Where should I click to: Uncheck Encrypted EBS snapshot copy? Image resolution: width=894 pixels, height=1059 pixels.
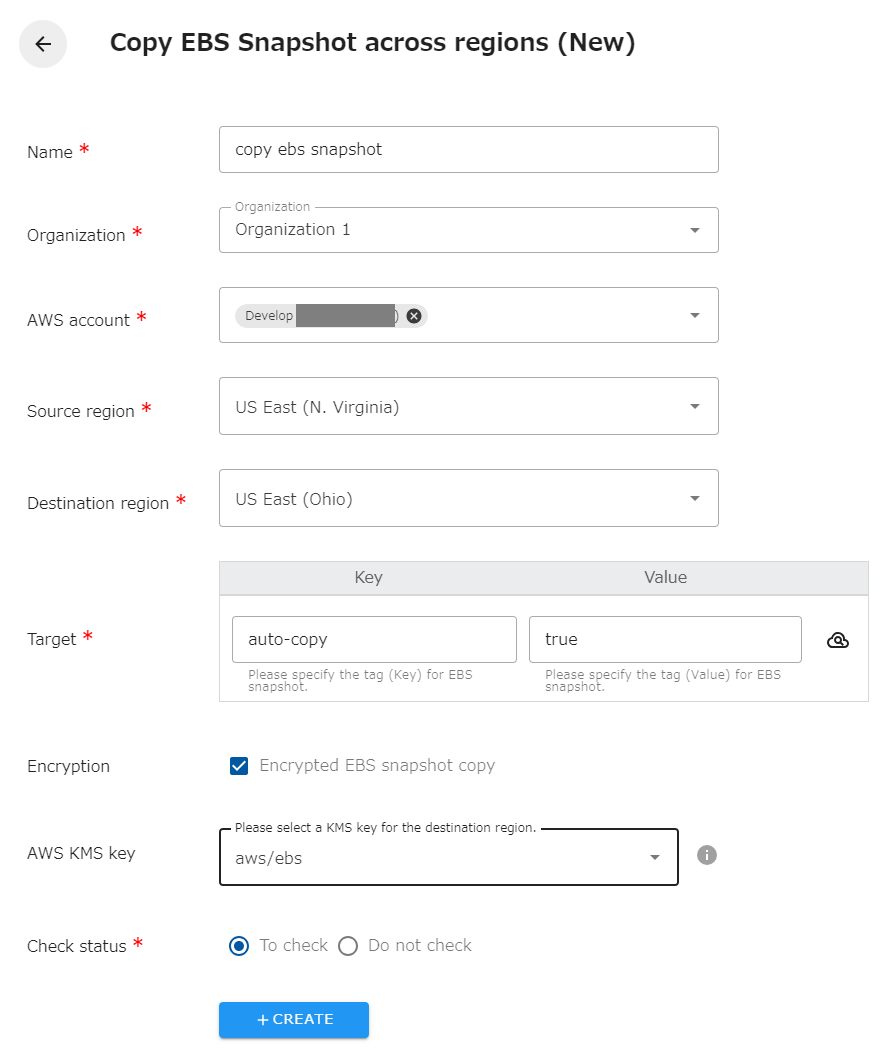coord(239,765)
